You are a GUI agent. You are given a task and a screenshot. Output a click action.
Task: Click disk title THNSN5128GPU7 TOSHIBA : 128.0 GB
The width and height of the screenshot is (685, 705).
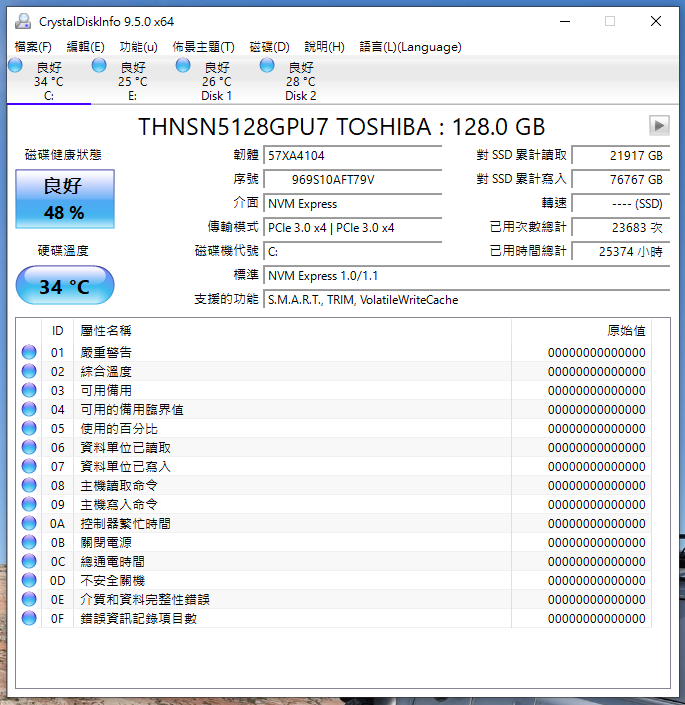(342, 127)
